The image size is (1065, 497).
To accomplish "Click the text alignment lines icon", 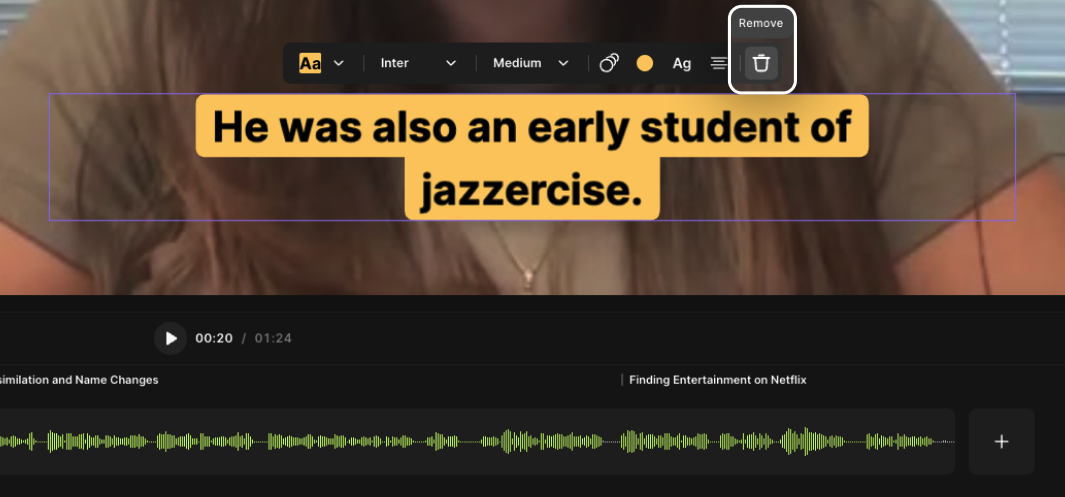I will click(x=719, y=63).
